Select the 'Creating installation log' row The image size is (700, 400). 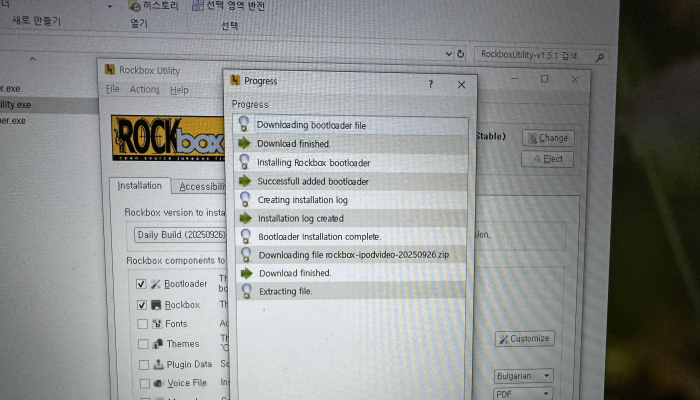[352, 200]
